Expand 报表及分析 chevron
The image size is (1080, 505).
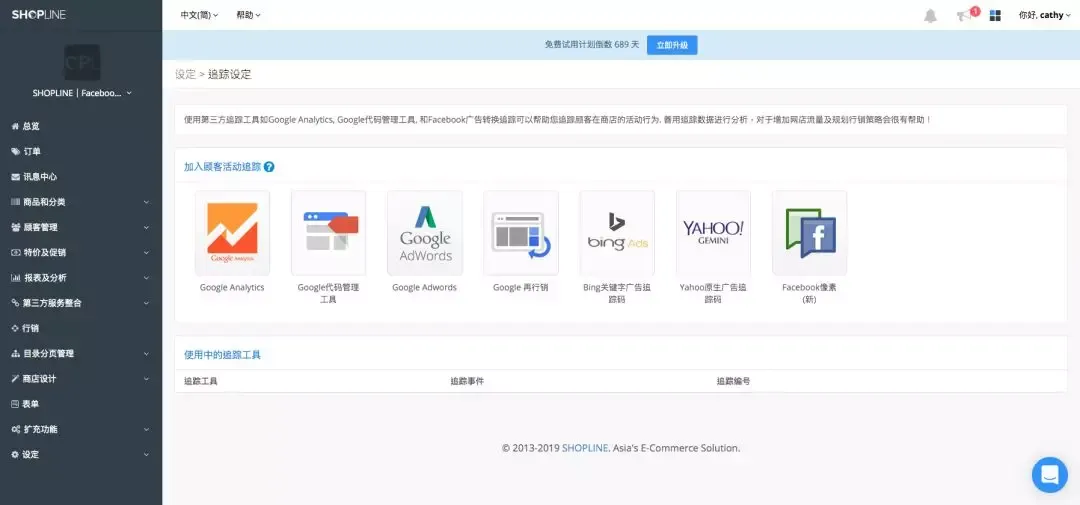(146, 278)
